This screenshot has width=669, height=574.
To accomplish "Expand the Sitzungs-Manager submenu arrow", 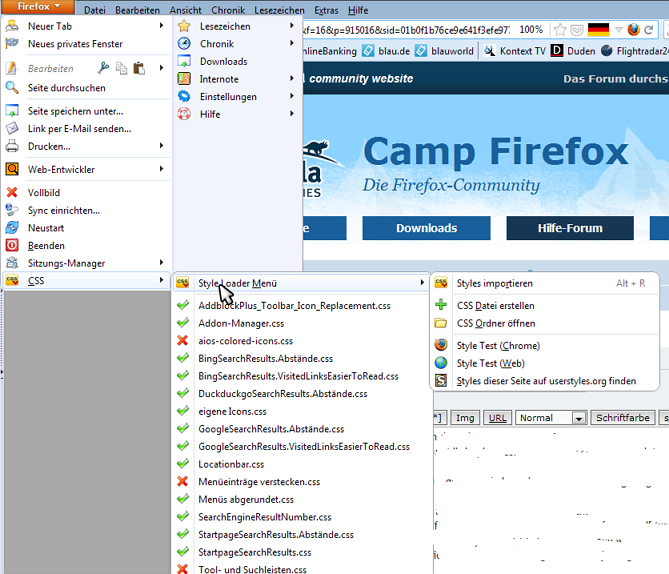I will point(161,262).
